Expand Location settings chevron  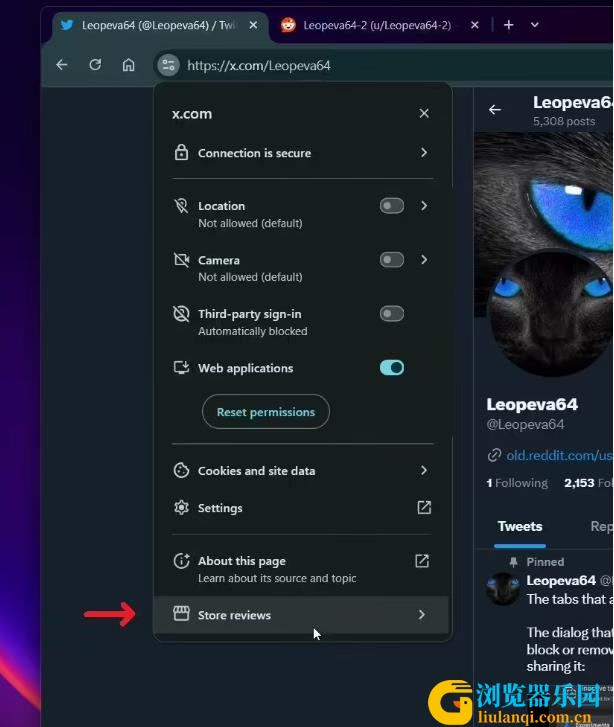tap(424, 205)
